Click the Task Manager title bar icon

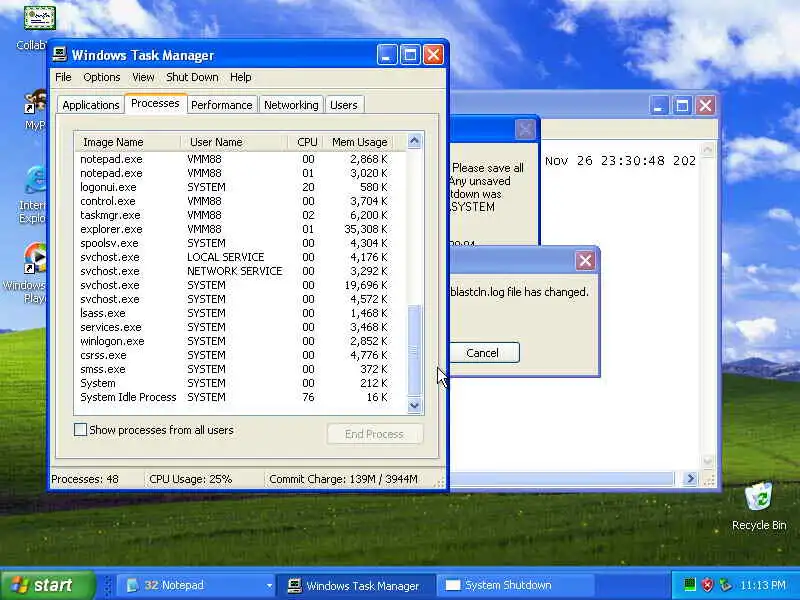click(x=60, y=55)
